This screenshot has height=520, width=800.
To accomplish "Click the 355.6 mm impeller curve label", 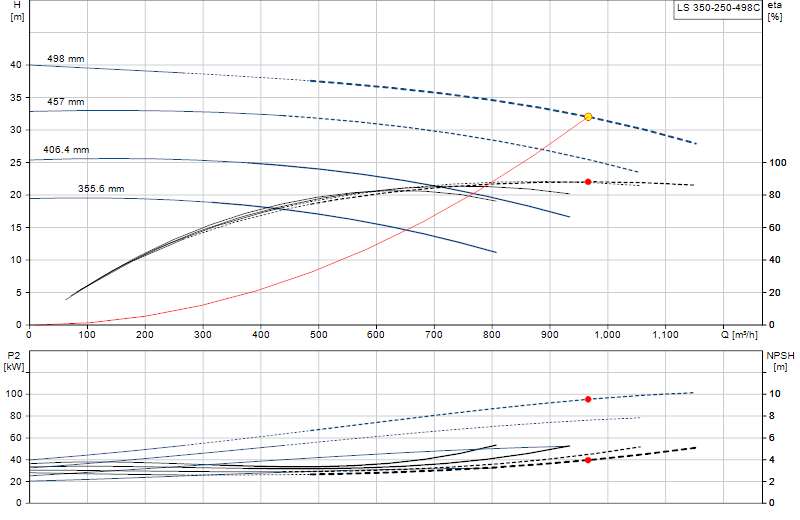I will click(x=101, y=189).
